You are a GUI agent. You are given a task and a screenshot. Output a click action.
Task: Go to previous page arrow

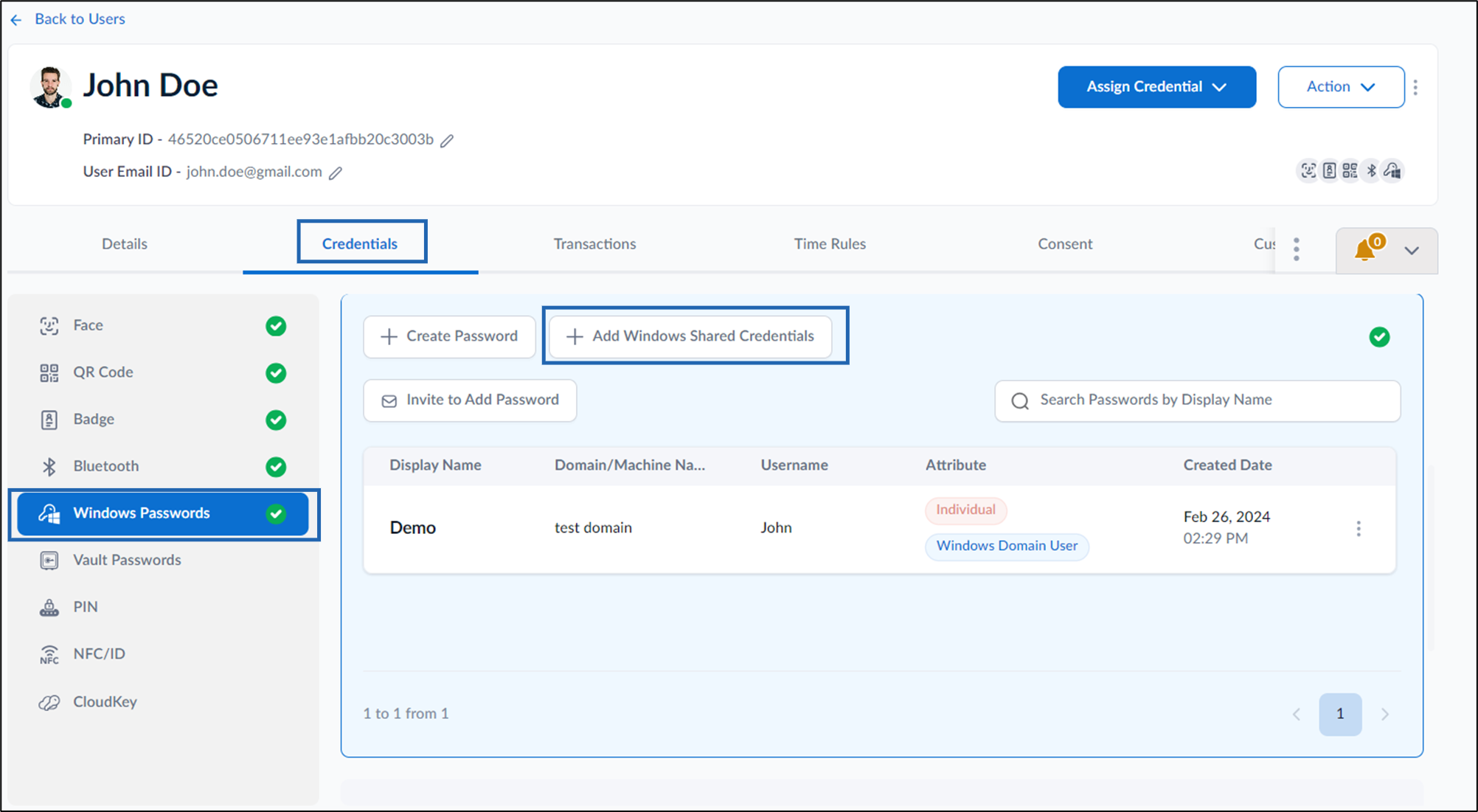[1297, 714]
